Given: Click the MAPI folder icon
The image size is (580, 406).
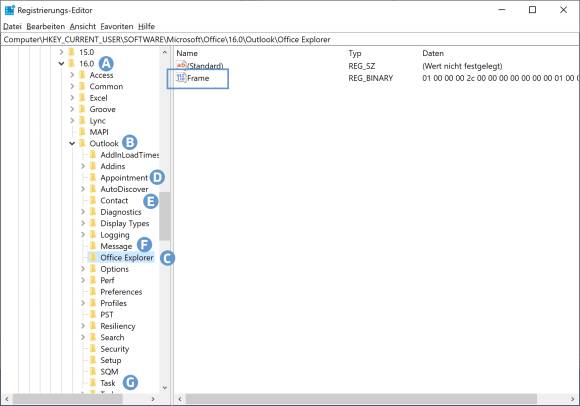Looking at the screenshot, I should pyautogui.click(x=82, y=132).
